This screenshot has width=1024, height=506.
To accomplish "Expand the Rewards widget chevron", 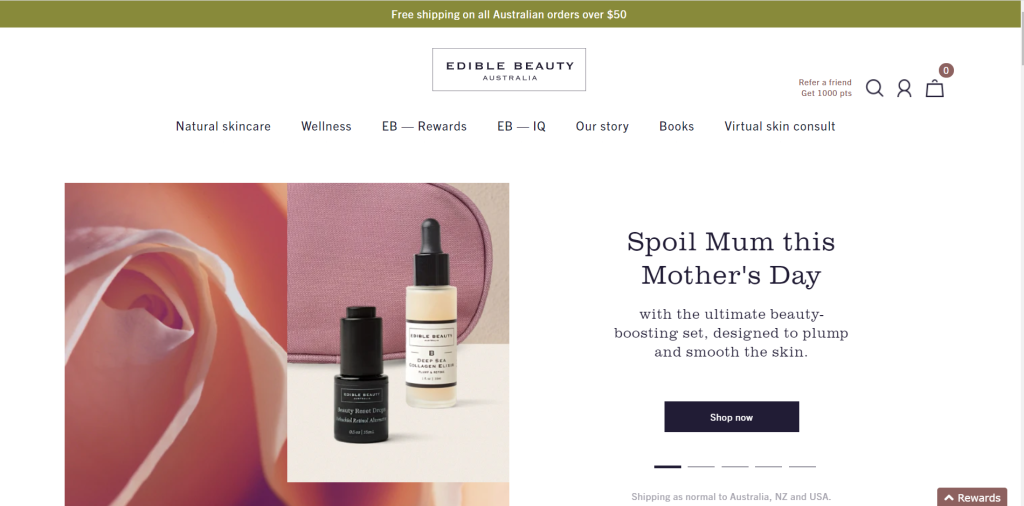I will (x=949, y=498).
